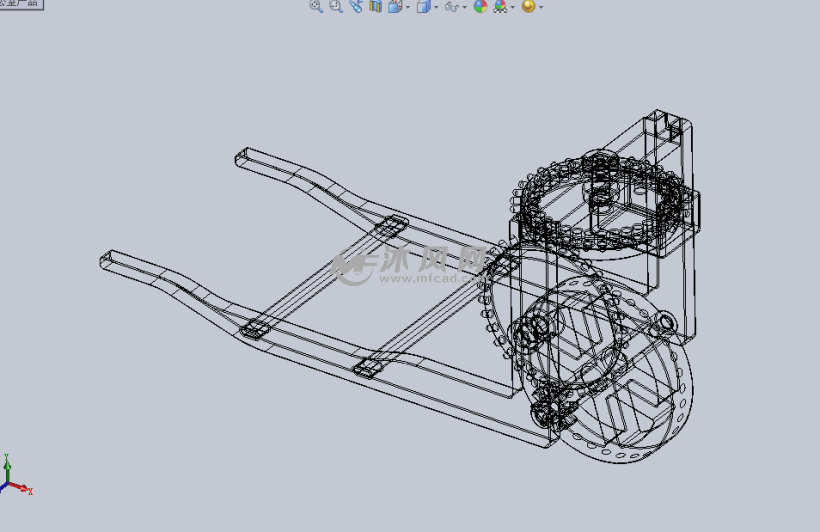Click the Previous View icon
This screenshot has height=532, width=820.
[x=356, y=6]
